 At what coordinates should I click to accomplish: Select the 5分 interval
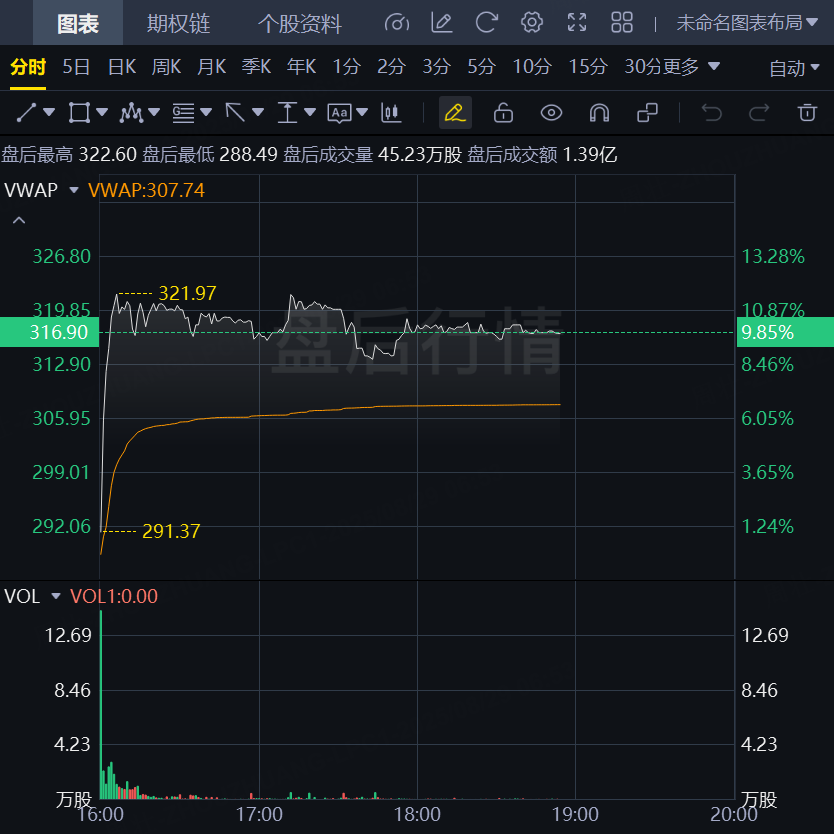tap(481, 67)
